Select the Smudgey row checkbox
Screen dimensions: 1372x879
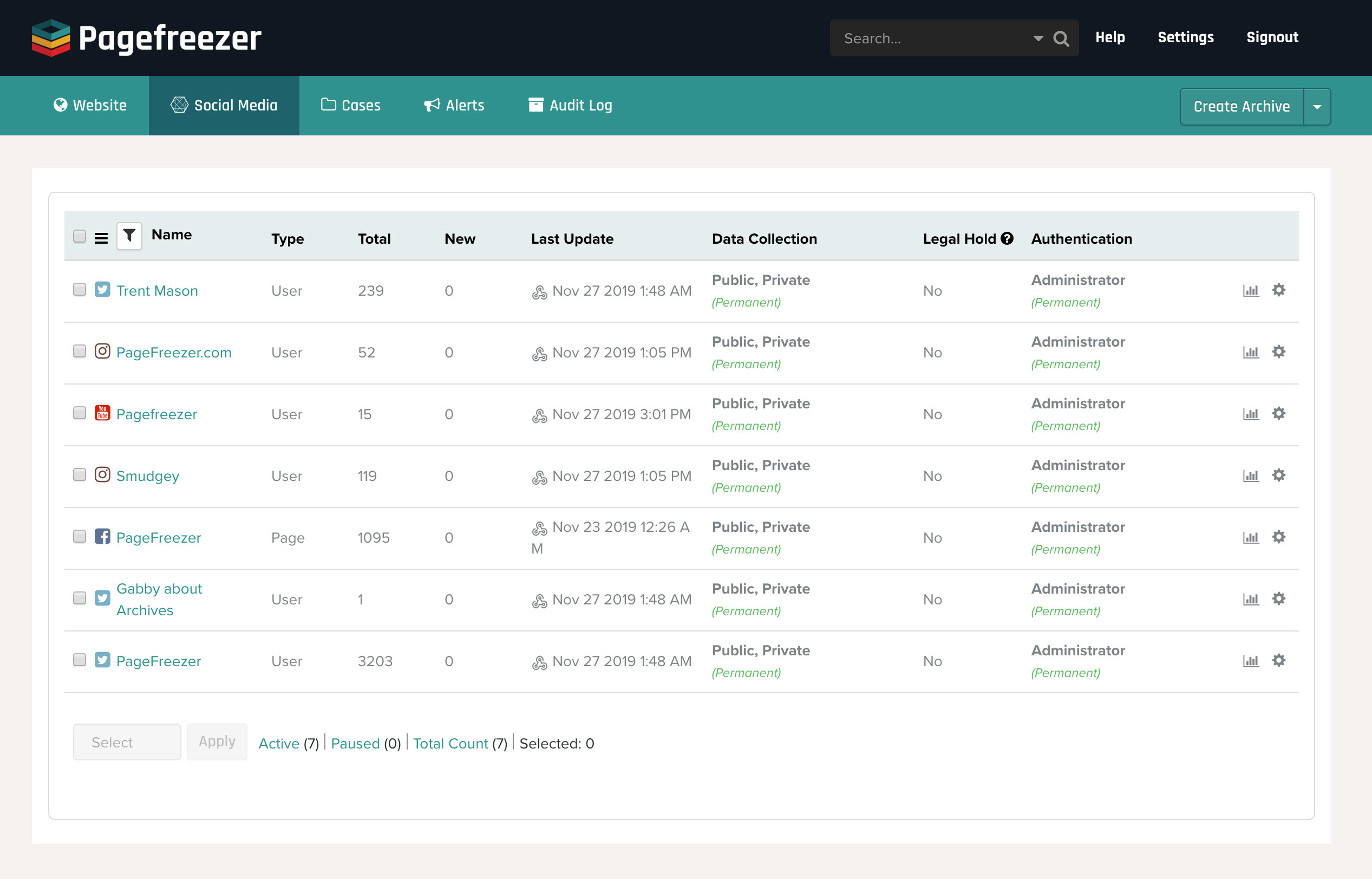pos(80,474)
